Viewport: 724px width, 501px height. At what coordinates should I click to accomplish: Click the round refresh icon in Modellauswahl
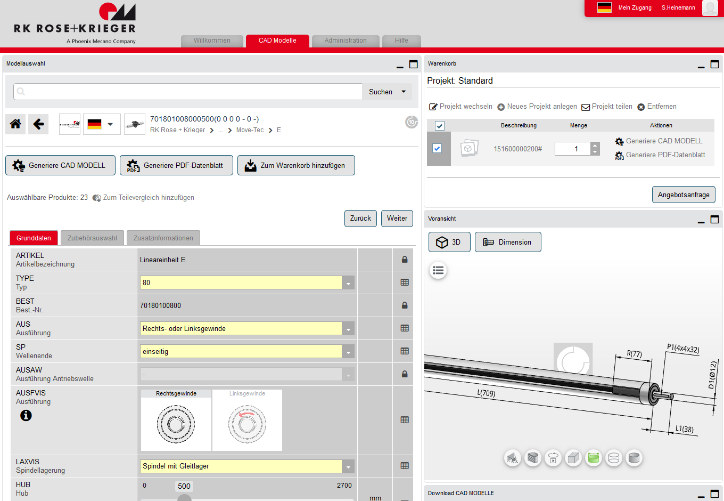pyautogui.click(x=411, y=122)
